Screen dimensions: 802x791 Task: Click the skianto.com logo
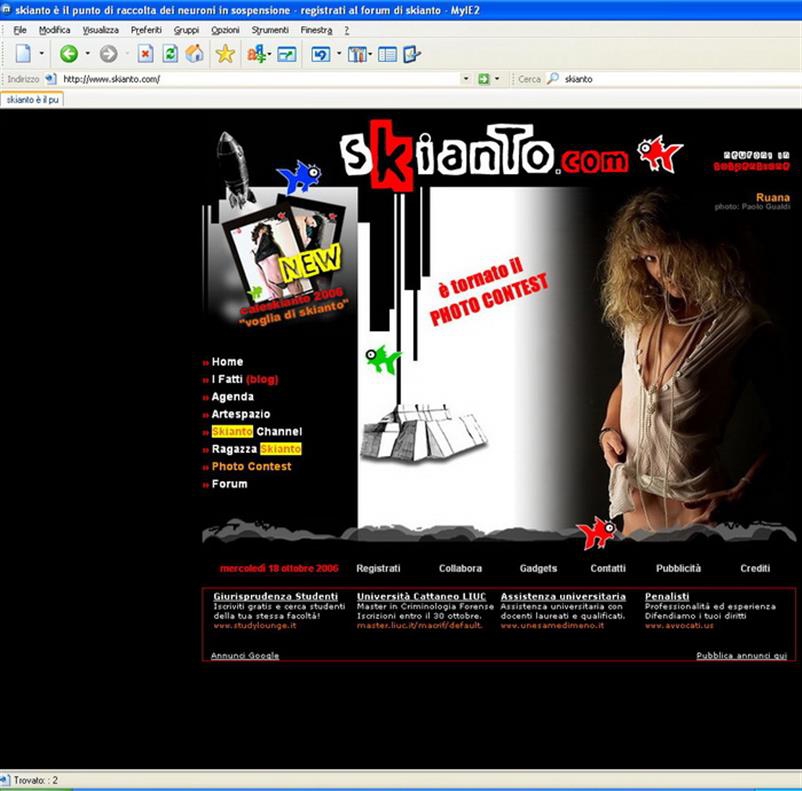pos(483,155)
